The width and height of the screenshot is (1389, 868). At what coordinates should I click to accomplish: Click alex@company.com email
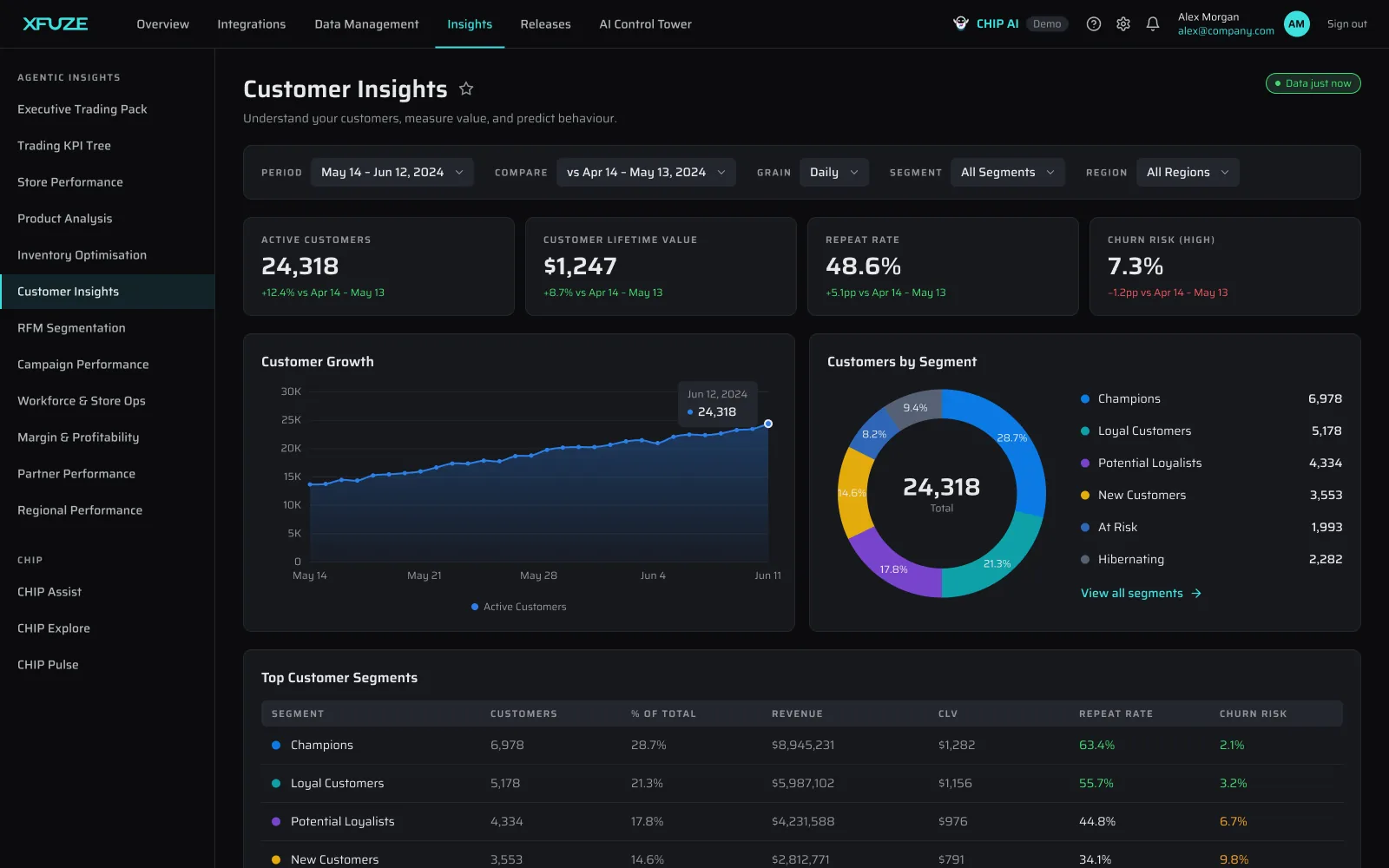[x=1226, y=31]
